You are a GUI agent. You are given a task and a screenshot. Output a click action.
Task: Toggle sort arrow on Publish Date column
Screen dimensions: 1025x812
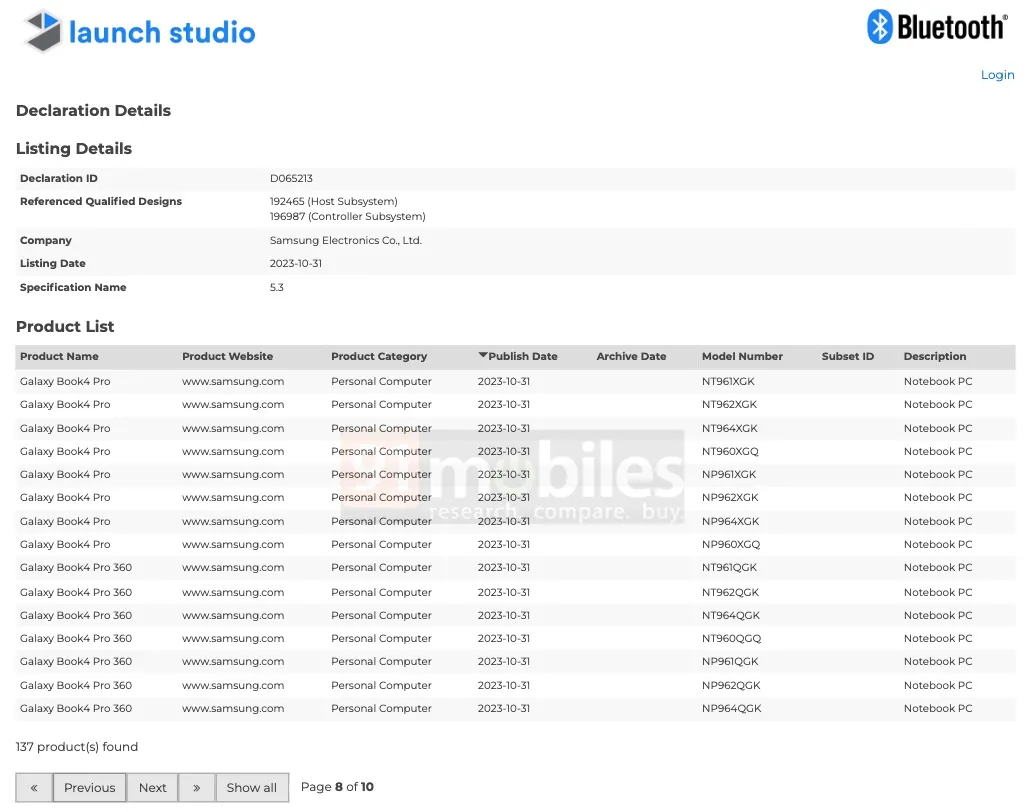pyautogui.click(x=483, y=356)
